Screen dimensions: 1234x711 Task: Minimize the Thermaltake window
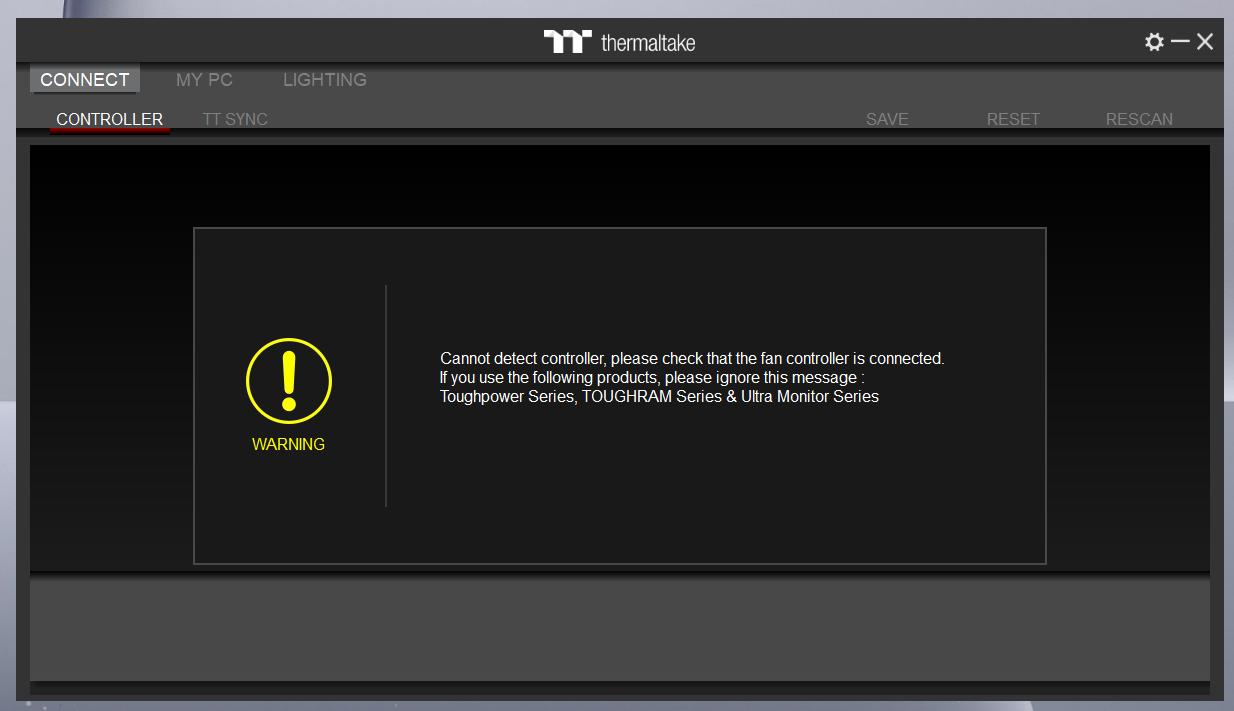click(x=1180, y=42)
